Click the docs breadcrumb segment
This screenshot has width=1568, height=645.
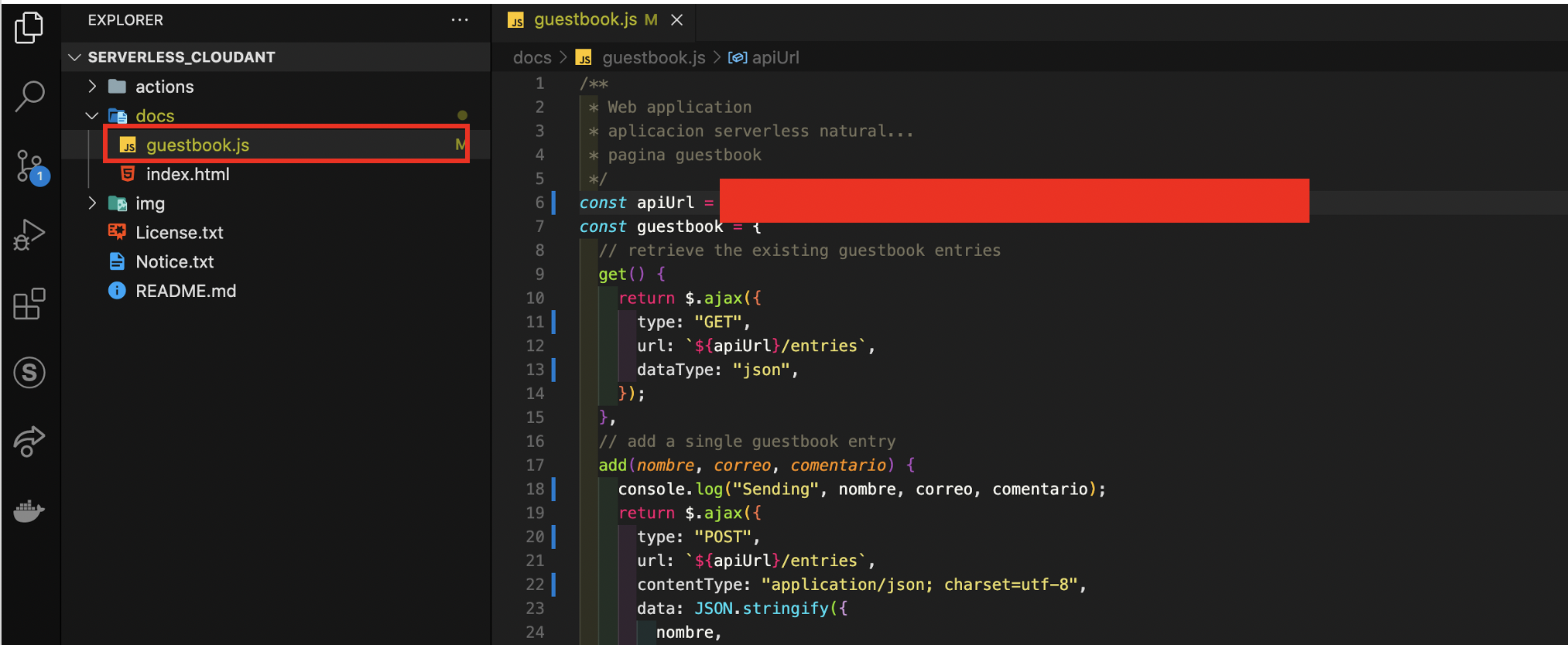[x=532, y=57]
